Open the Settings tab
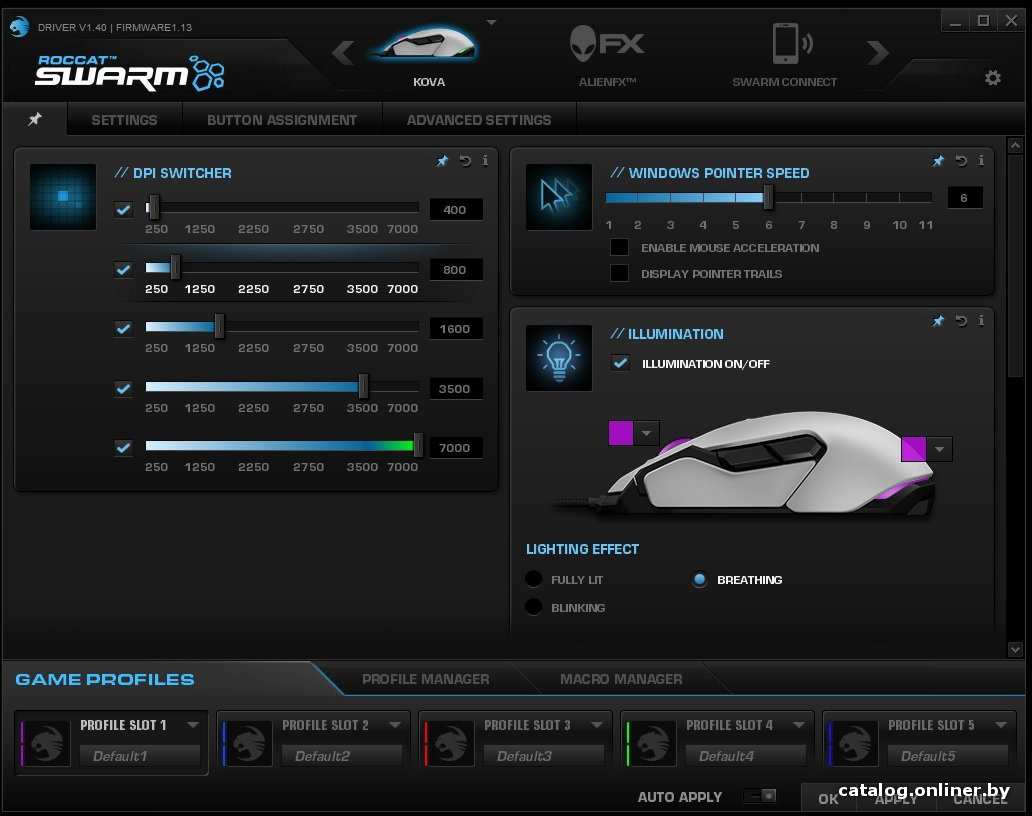 click(x=124, y=120)
